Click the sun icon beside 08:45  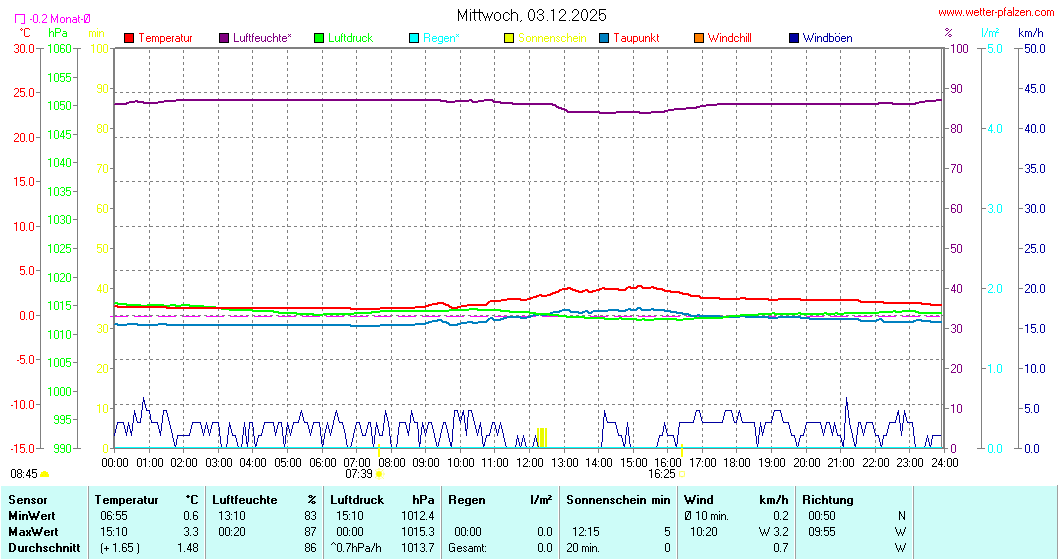(44, 474)
